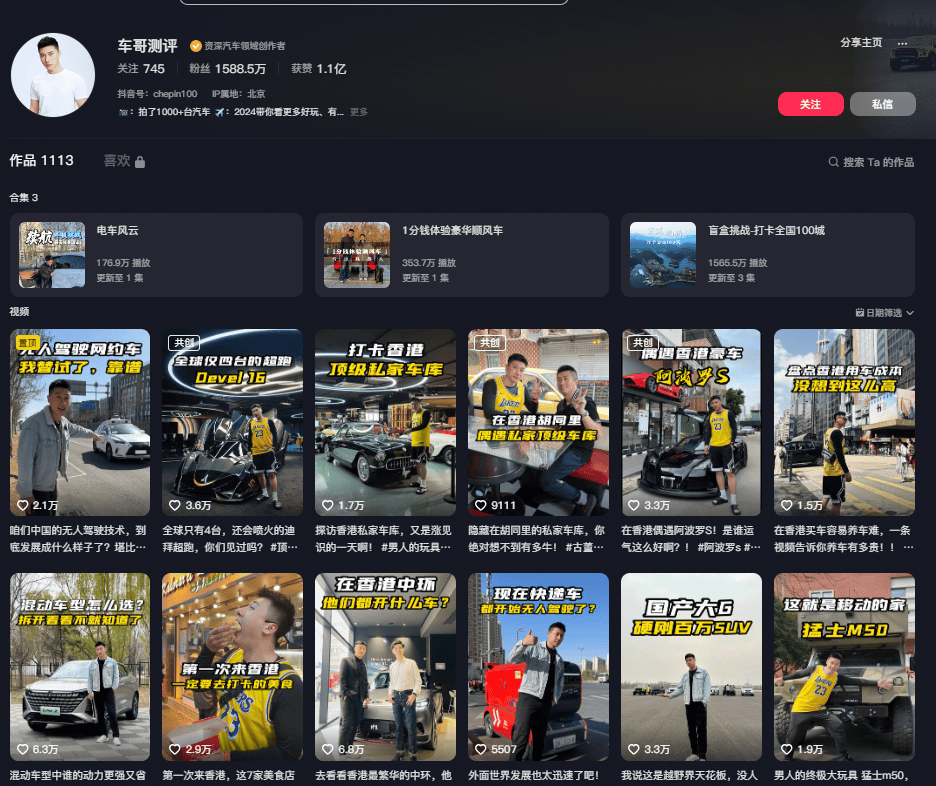Send a message via 私信 button
This screenshot has width=936, height=786.
(x=882, y=104)
